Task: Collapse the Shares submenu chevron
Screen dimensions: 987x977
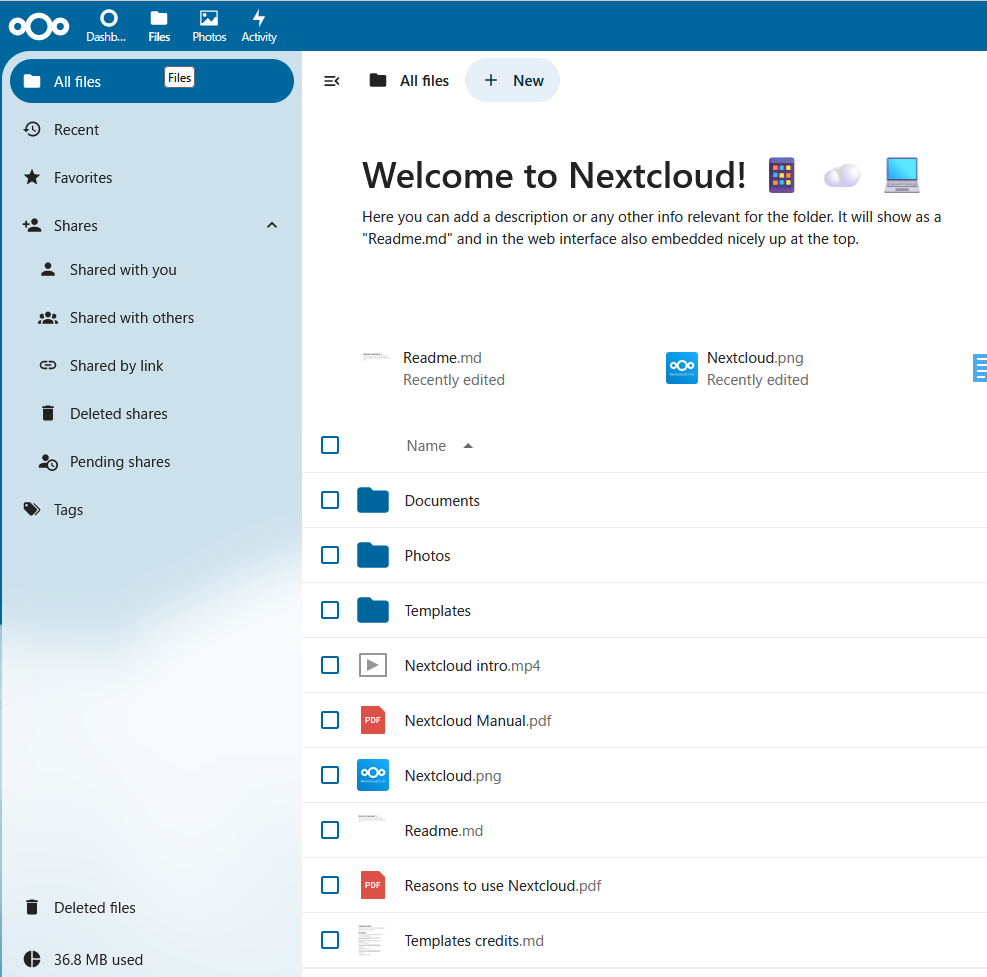Action: (272, 225)
